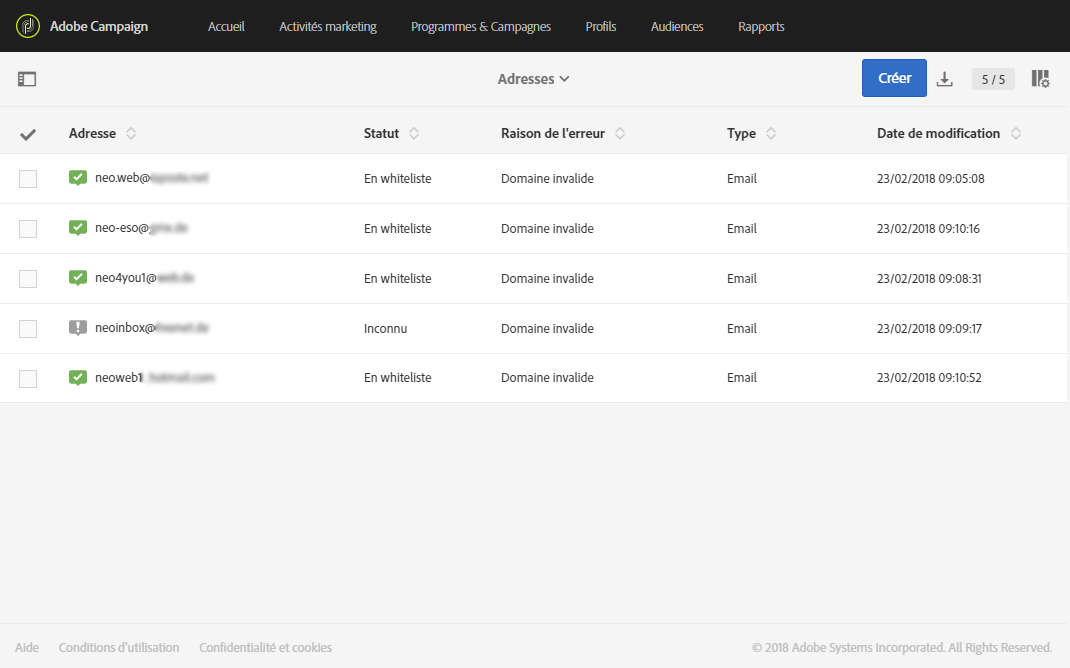
Task: Tick the checkbox for neoweb1 row
Action: 28,379
